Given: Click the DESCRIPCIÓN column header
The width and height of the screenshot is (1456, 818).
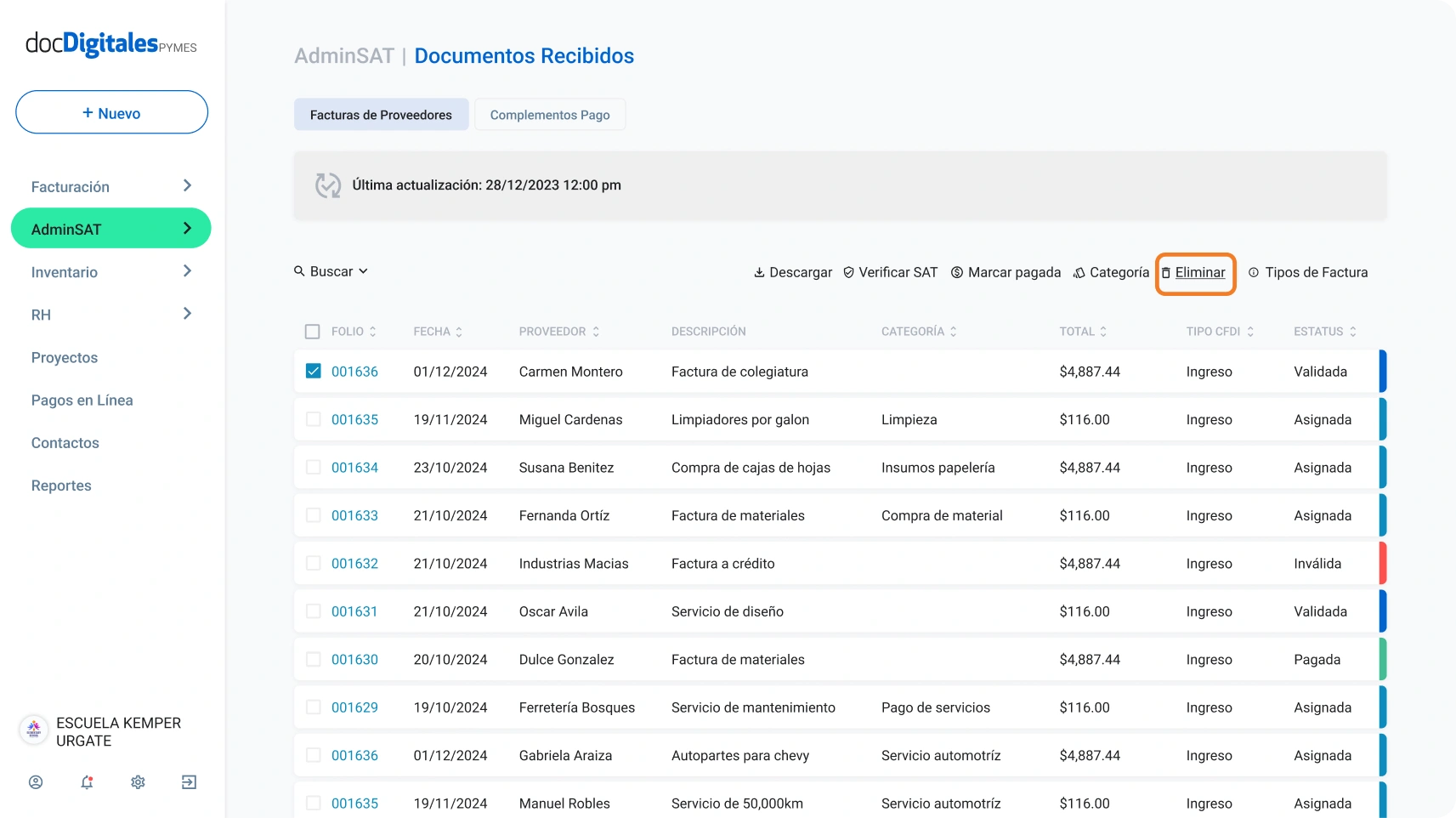Looking at the screenshot, I should tap(709, 332).
